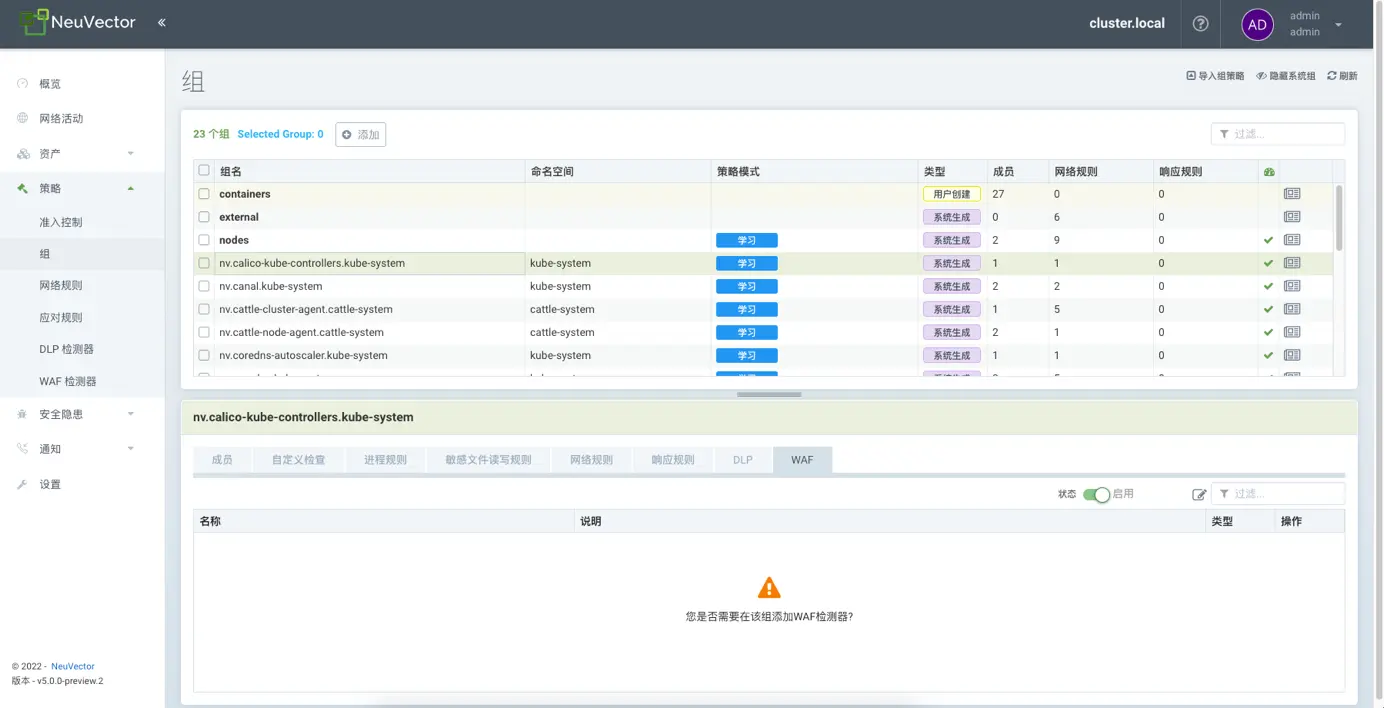Screen dimensions: 1384x708
Task: Click the refresh icon at top right
Action: click(1332, 76)
